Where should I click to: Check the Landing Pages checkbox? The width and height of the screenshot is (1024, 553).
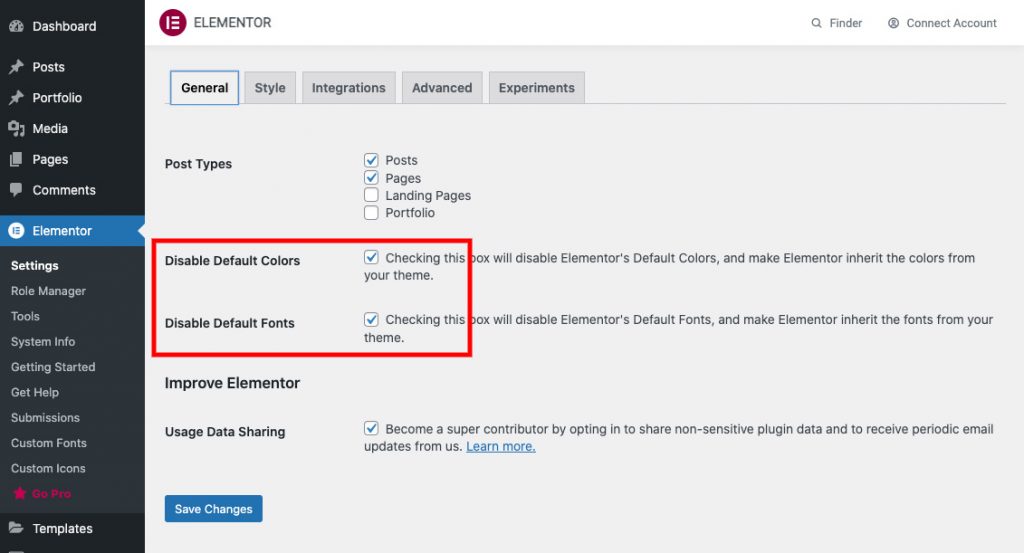coord(371,195)
